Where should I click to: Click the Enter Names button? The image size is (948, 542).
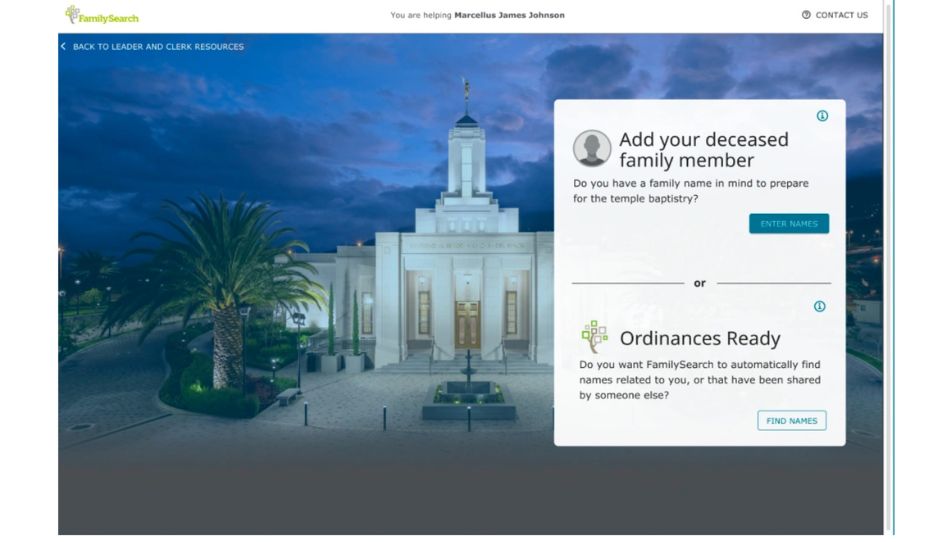pyautogui.click(x=789, y=224)
